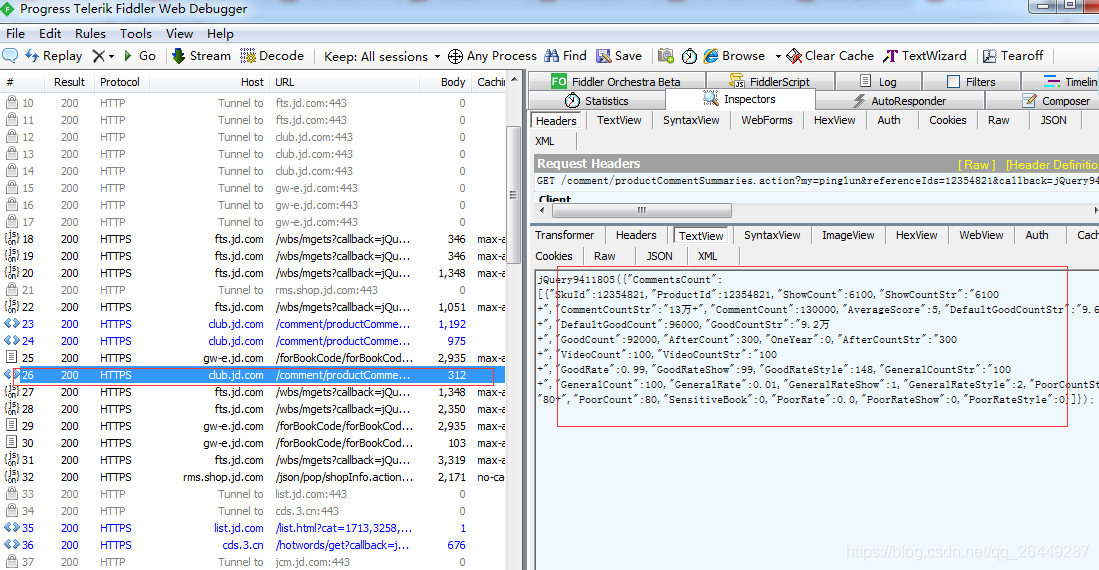This screenshot has width=1099, height=570.
Task: Open the Edit menu
Action: point(50,34)
